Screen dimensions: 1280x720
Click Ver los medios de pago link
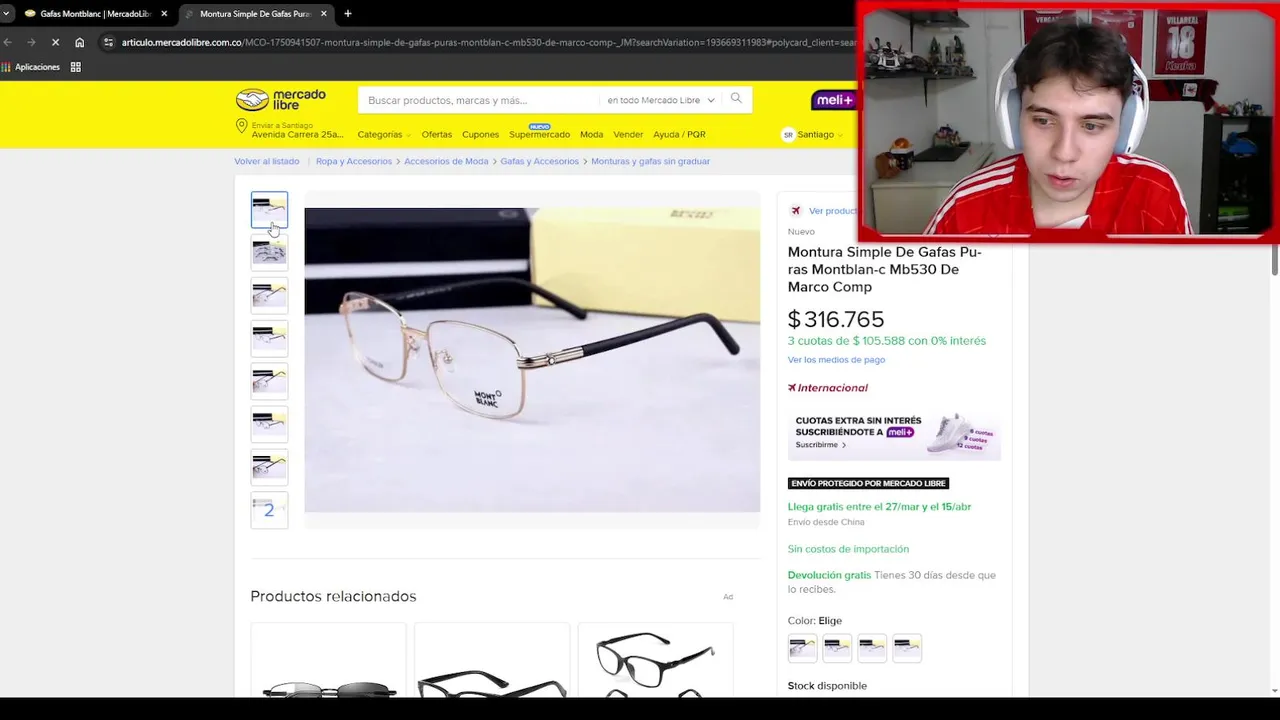pos(836,359)
